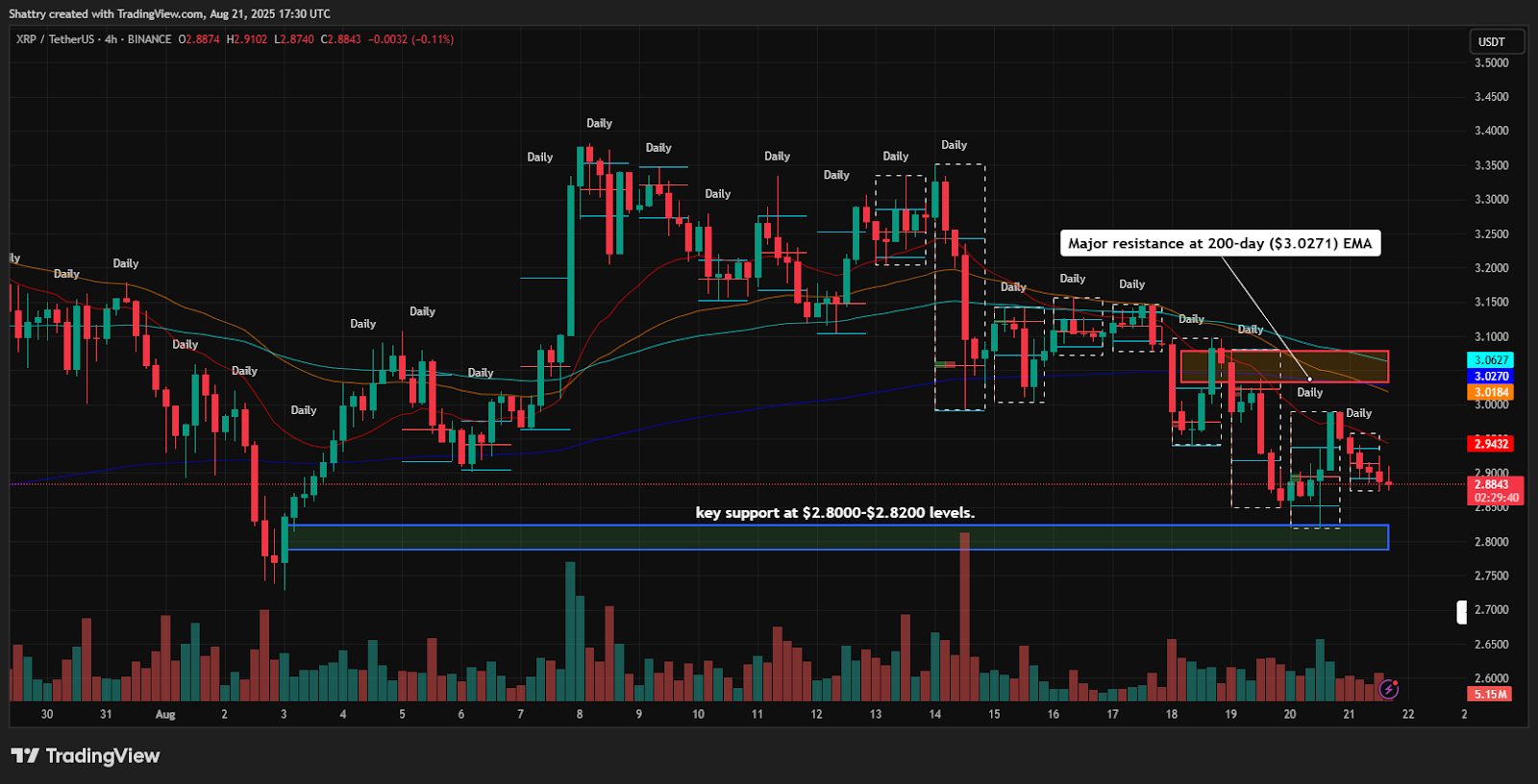
Task: Click the purple lightning bolt icon
Action: tap(1388, 689)
